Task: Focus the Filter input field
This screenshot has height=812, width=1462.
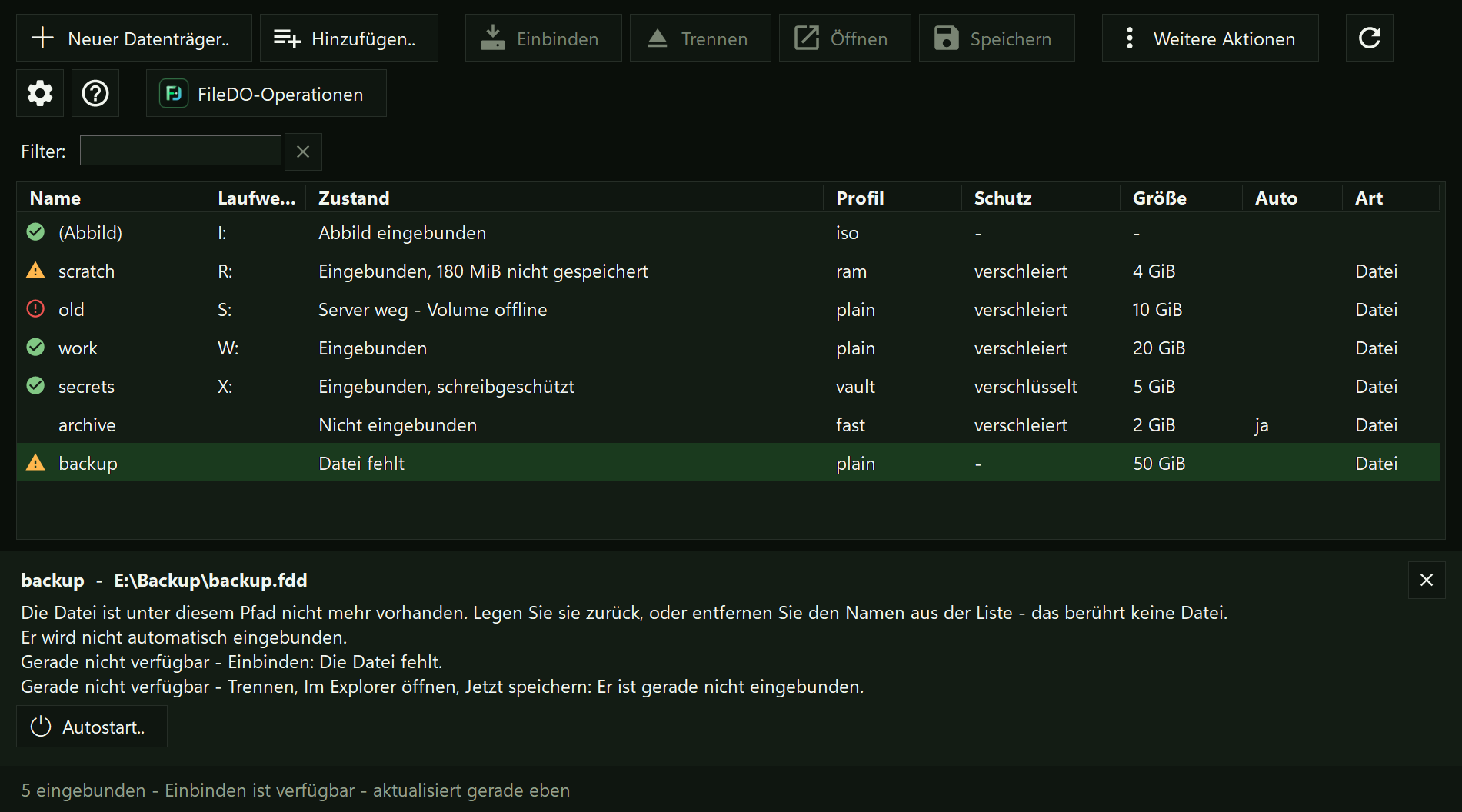Action: click(x=181, y=151)
